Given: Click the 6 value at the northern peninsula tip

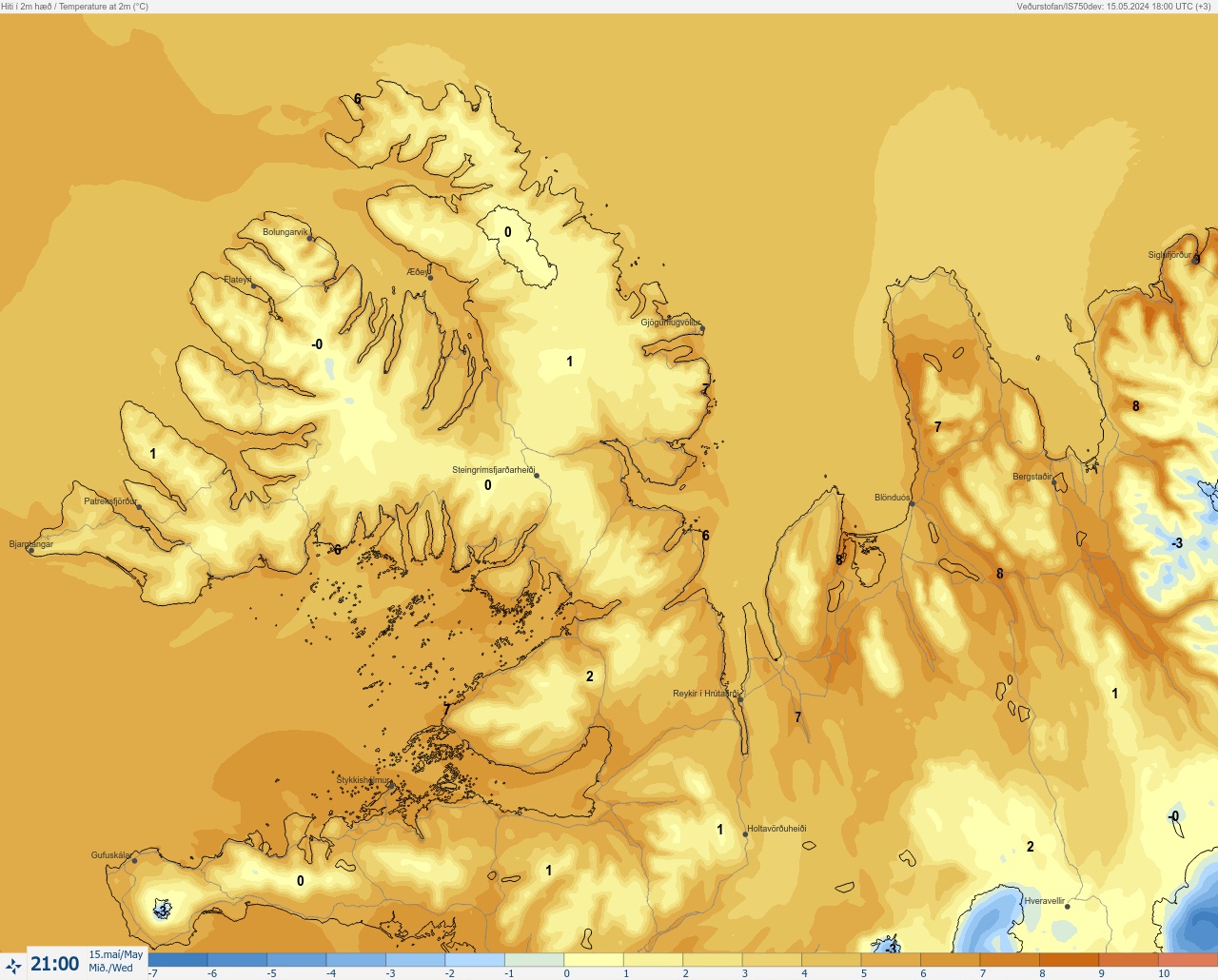Looking at the screenshot, I should coord(358,99).
